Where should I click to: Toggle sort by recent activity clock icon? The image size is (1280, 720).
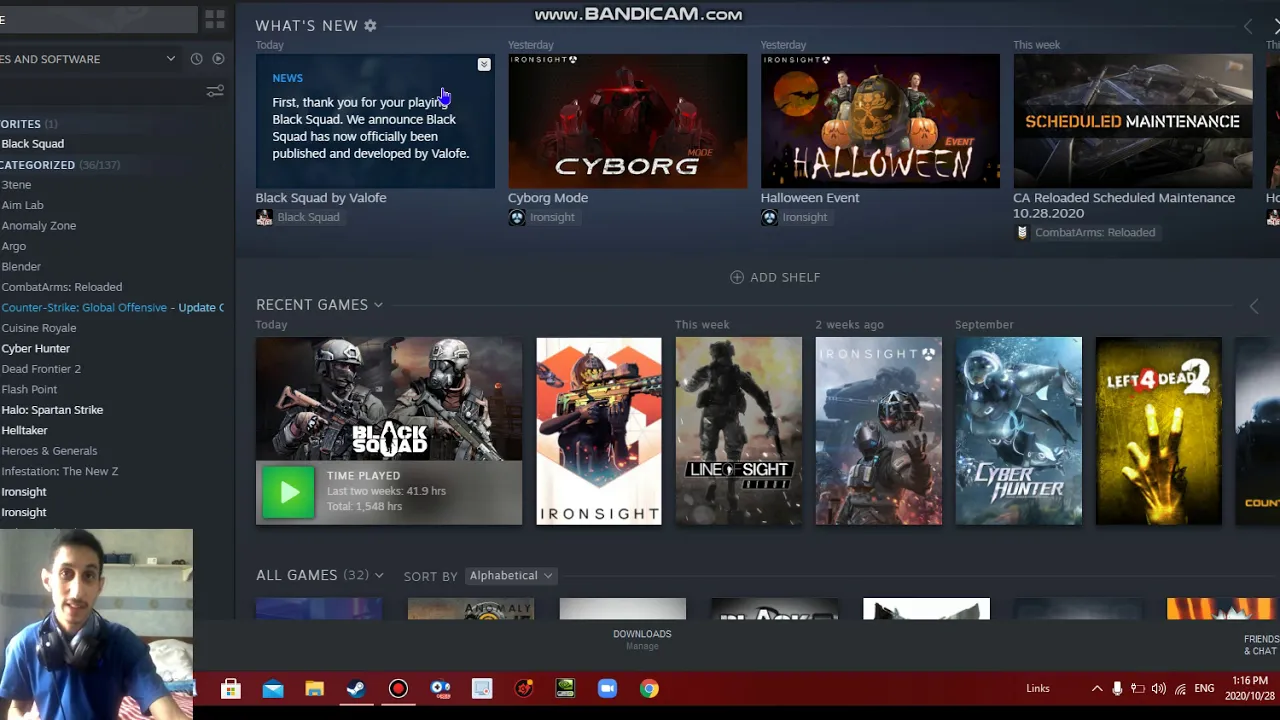tap(196, 59)
